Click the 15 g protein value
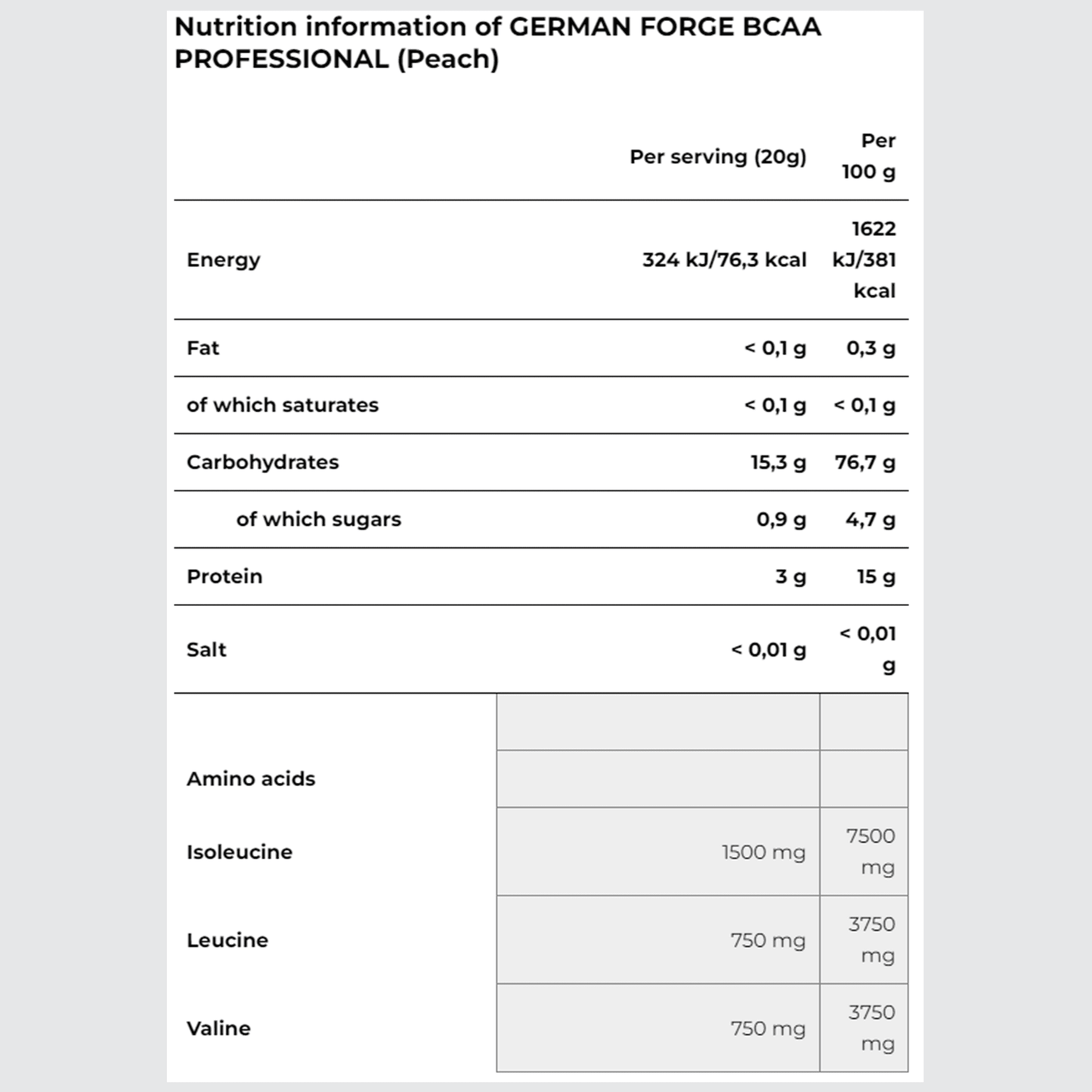Viewport: 1092px width, 1092px height. [876, 577]
